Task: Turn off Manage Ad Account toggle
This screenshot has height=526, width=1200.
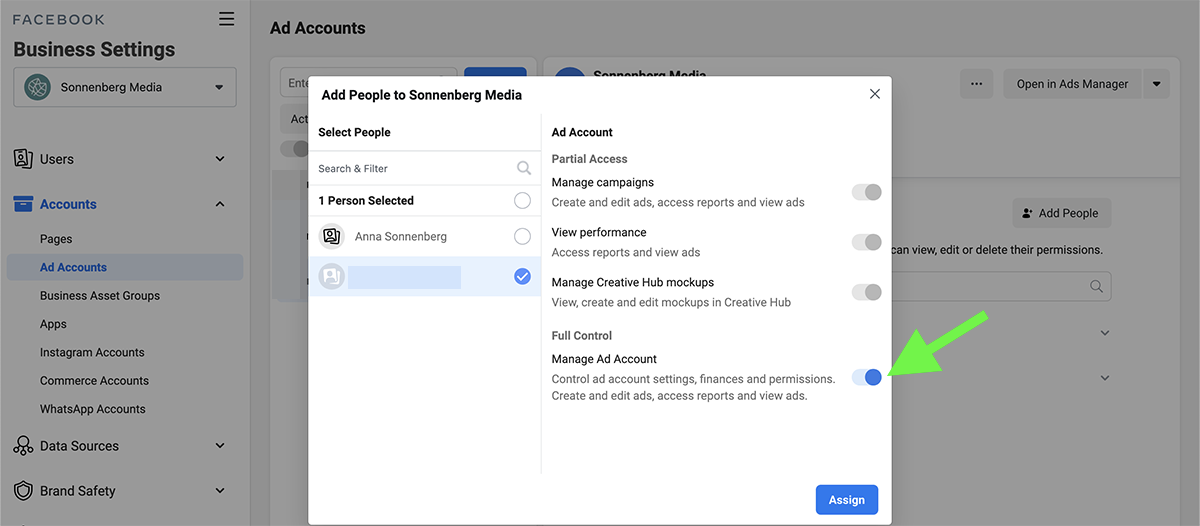Action: (x=866, y=377)
